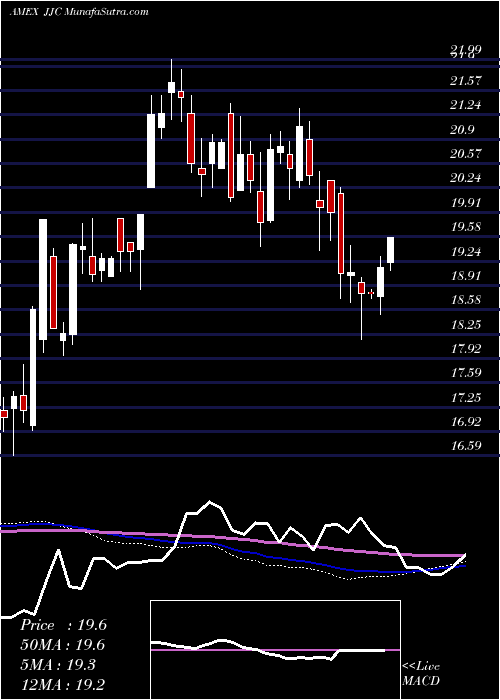Click the 21.24 price axis label
Image resolution: width=500 pixels, height=700 pixels.
click(x=467, y=105)
